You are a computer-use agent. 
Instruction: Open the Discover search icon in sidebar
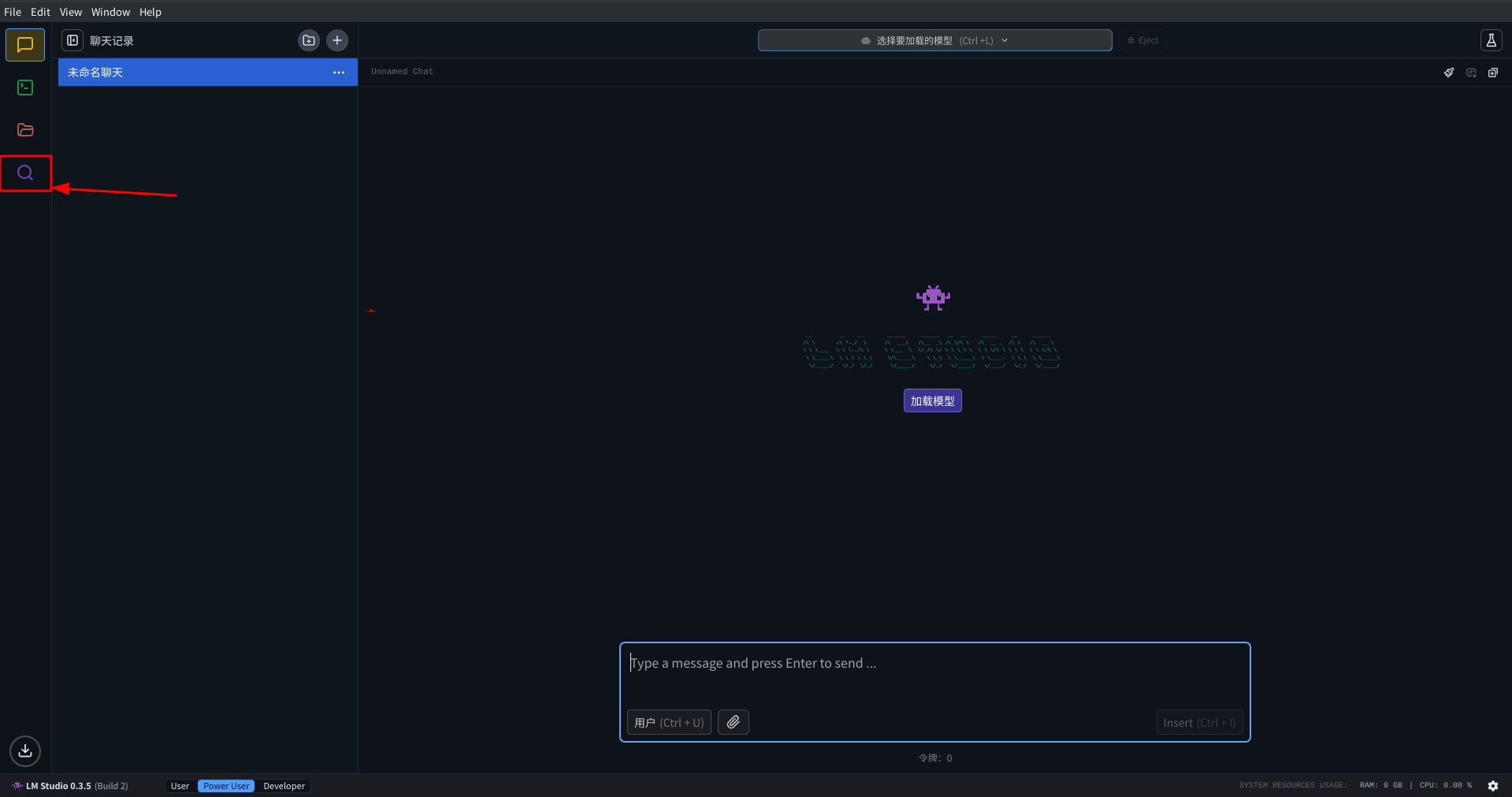pos(25,173)
